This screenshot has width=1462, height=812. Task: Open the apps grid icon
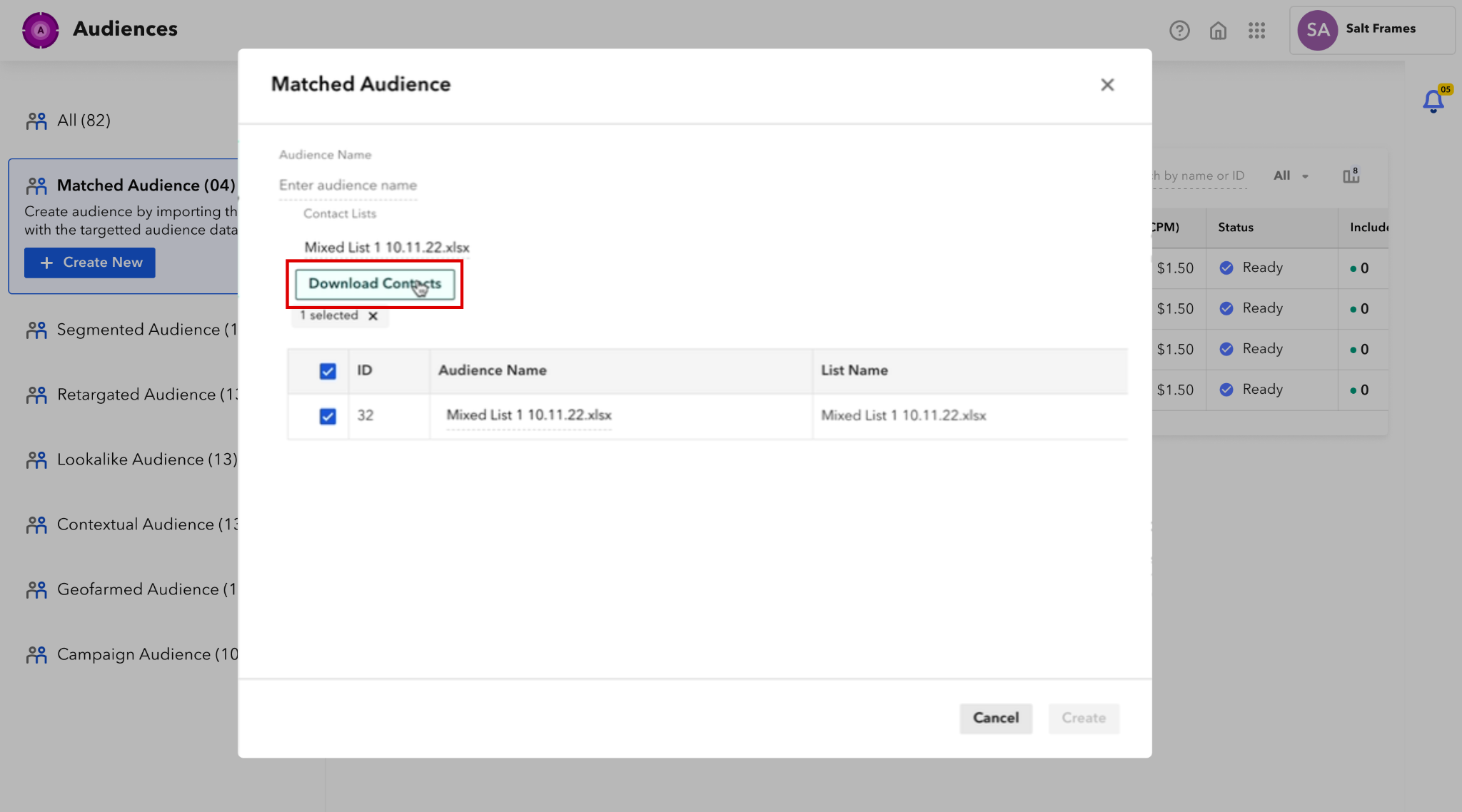[x=1256, y=31]
